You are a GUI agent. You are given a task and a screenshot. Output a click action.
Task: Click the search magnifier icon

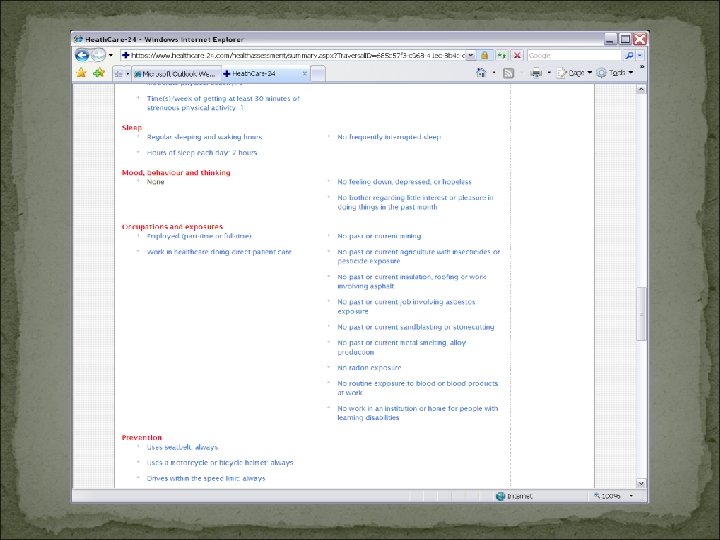coord(629,56)
